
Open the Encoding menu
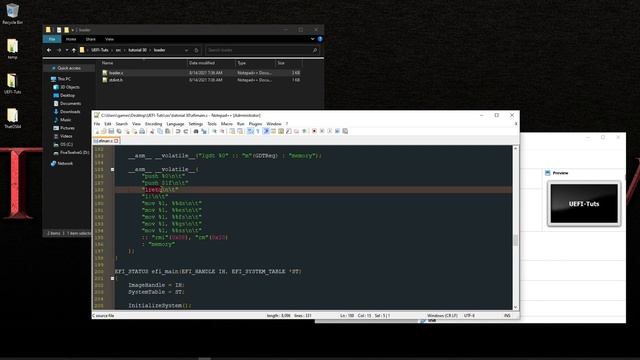click(153, 124)
